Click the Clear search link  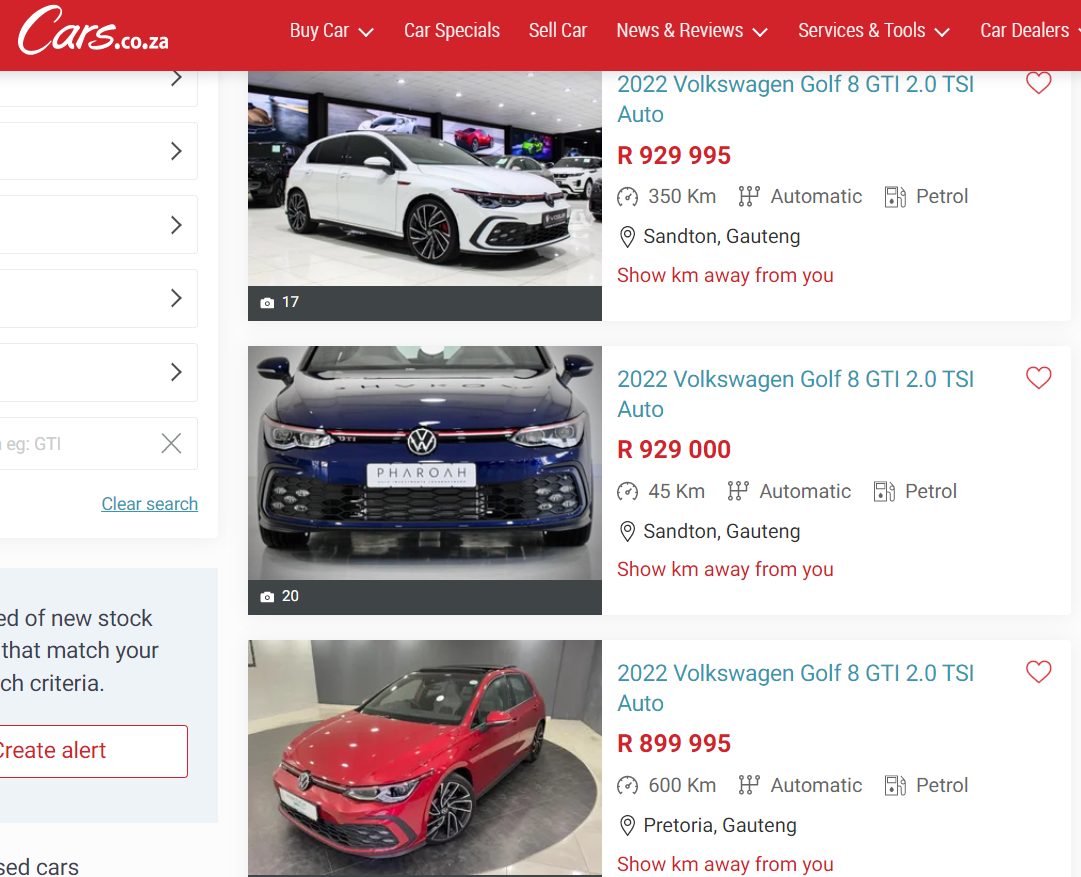pyautogui.click(x=149, y=504)
